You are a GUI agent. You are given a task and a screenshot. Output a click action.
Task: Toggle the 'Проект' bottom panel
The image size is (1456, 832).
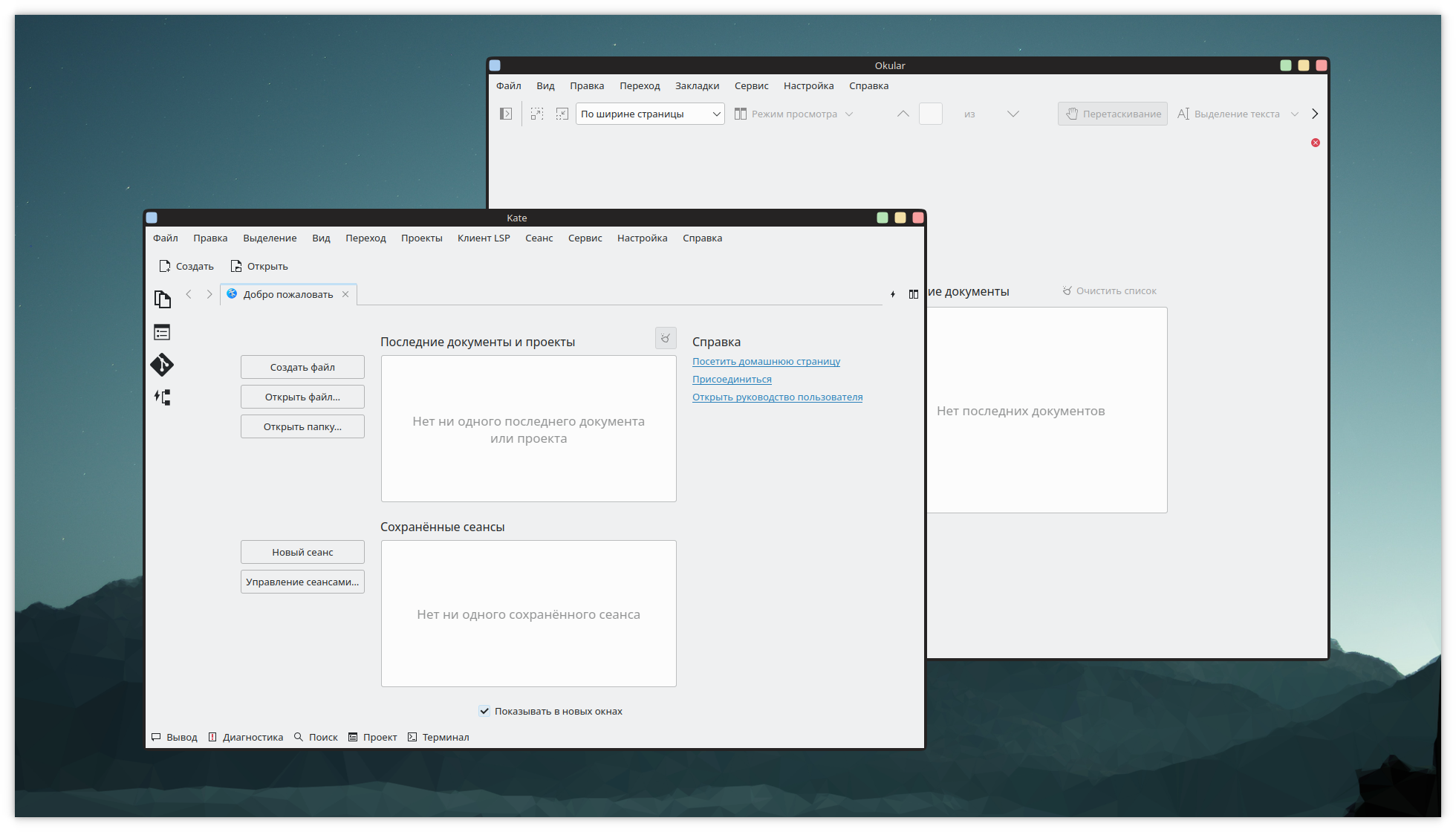pos(373,737)
